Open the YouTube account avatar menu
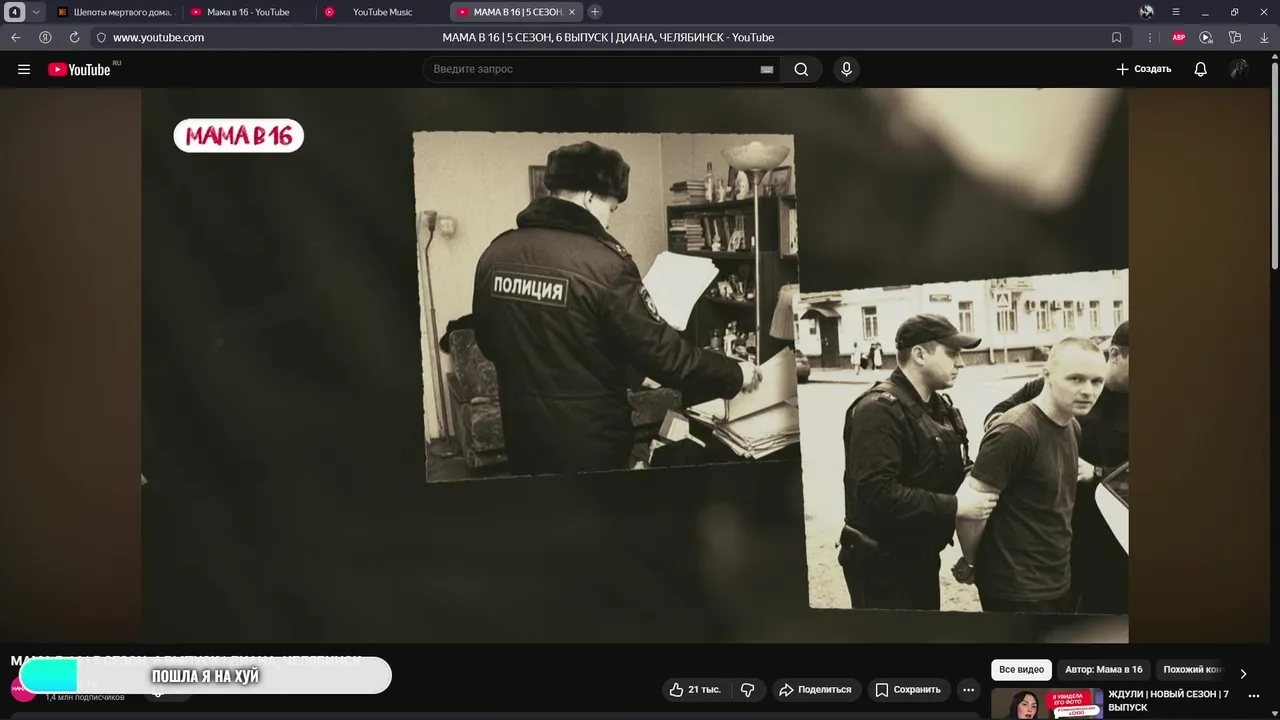This screenshot has height=720, width=1280. [1239, 69]
